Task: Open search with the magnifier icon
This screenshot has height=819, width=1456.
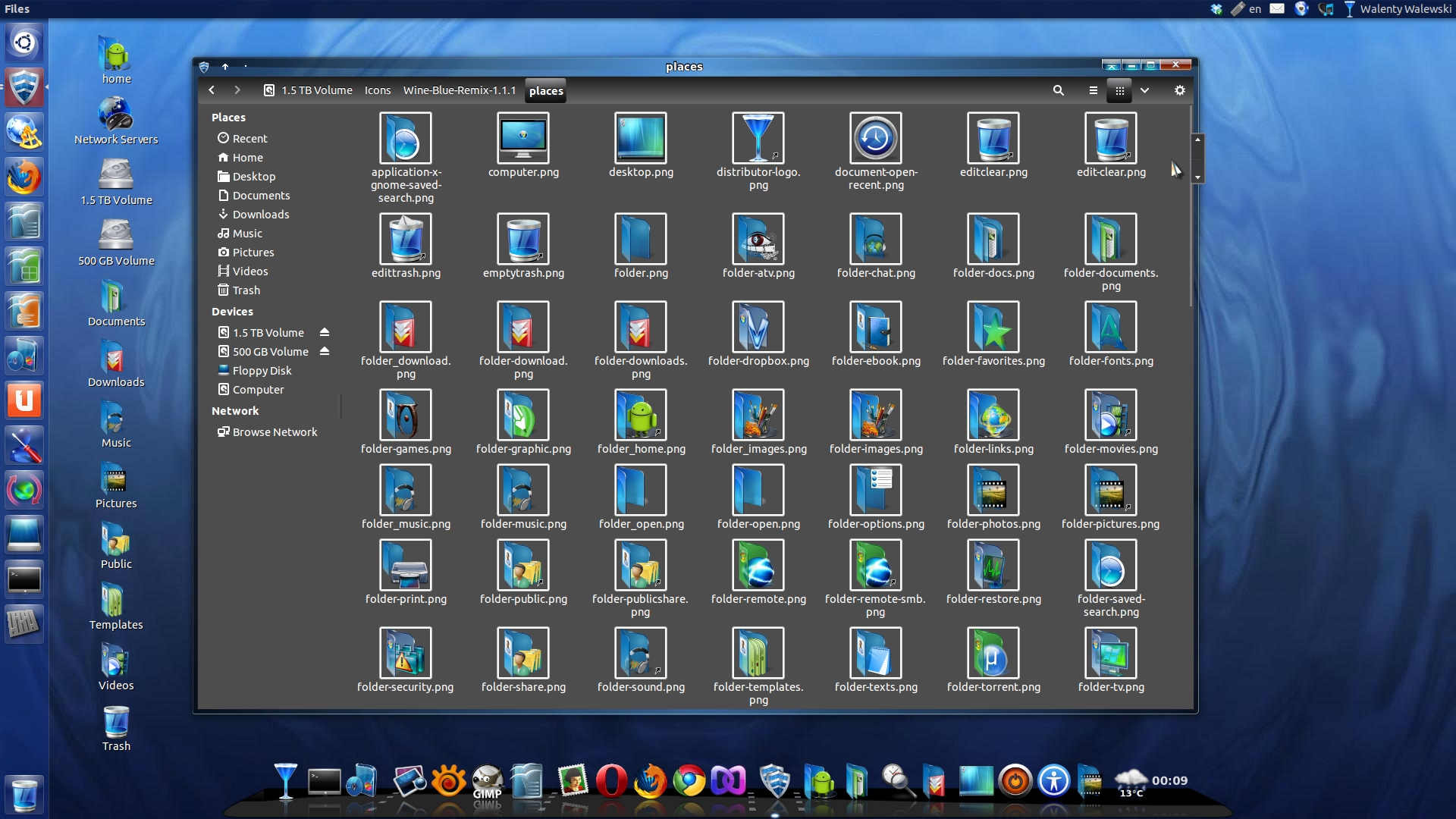Action: tap(1059, 90)
